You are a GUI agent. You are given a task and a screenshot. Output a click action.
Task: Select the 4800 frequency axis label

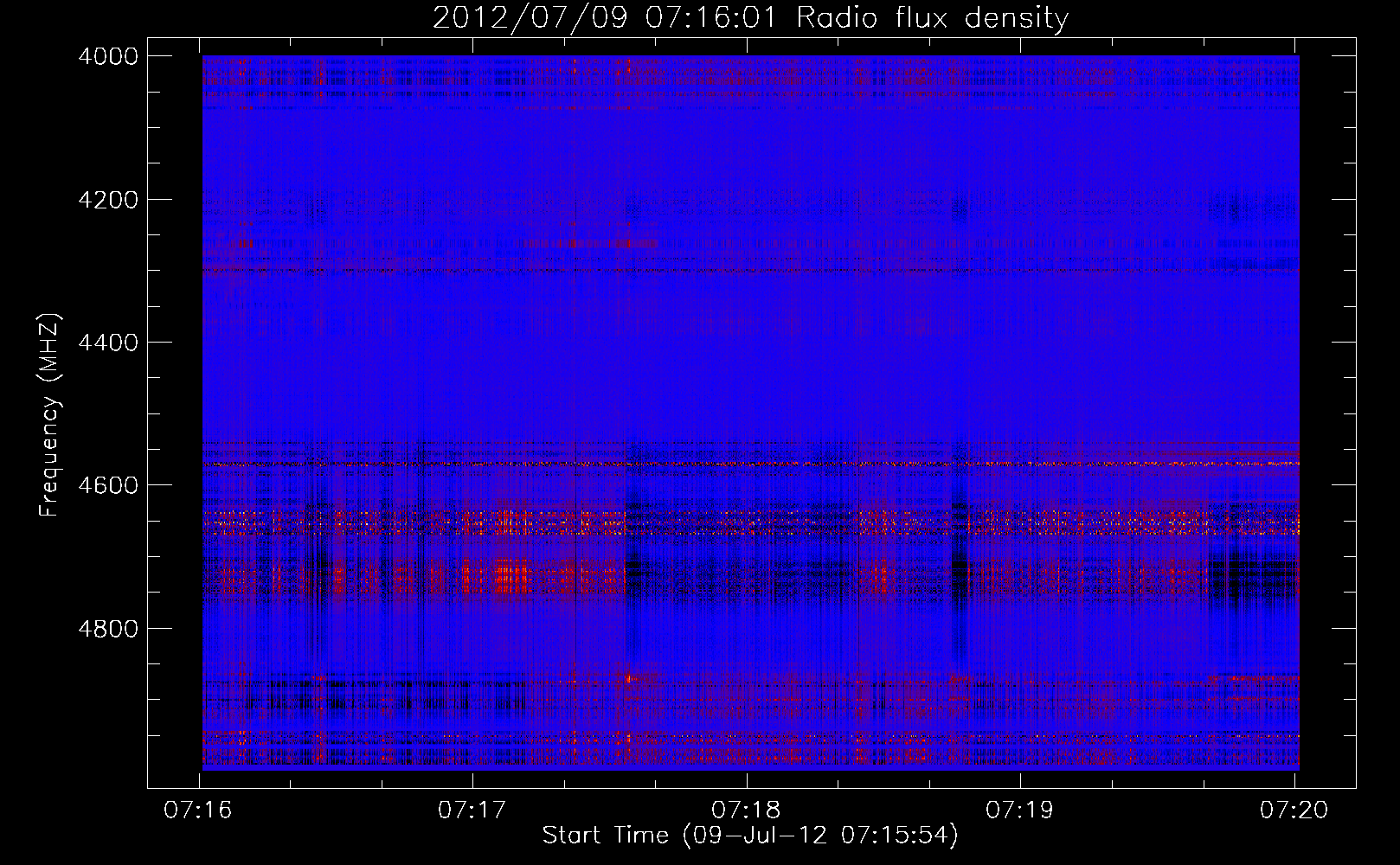click(x=108, y=629)
